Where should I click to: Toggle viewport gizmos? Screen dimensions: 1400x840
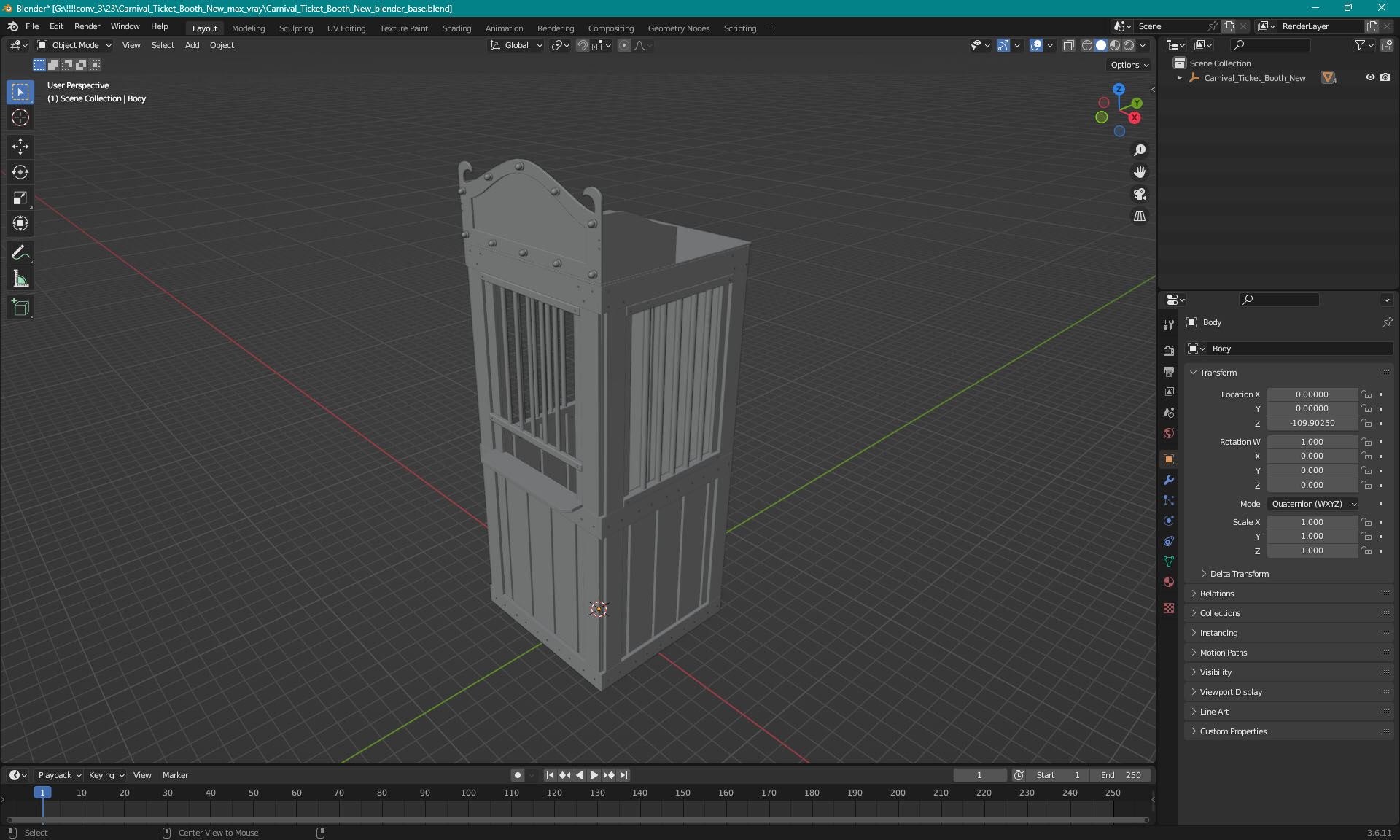tap(1003, 45)
